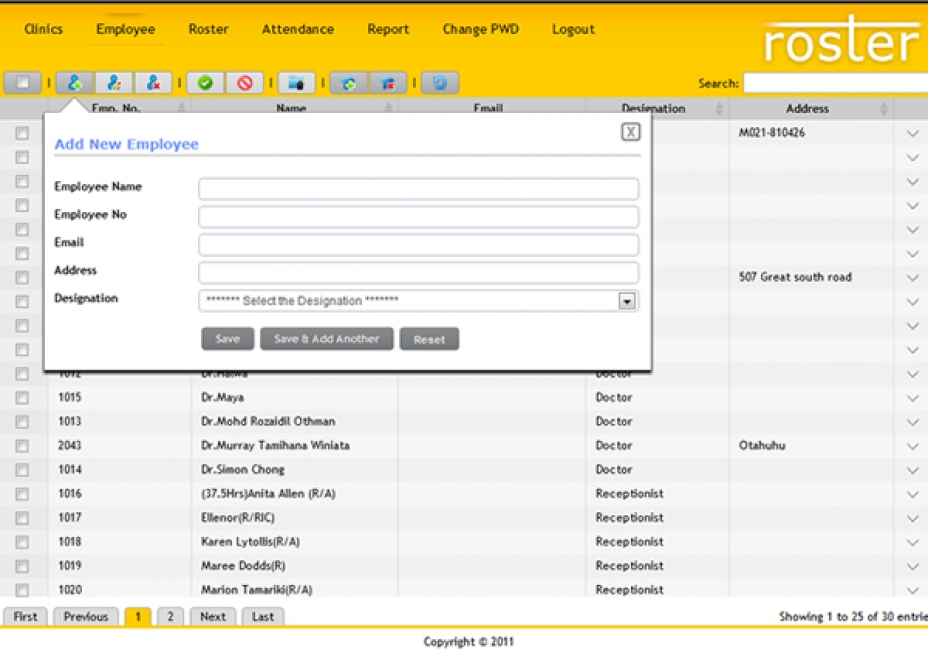
Task: Tick checkbox for Marion Tamariki row
Action: coord(22,590)
